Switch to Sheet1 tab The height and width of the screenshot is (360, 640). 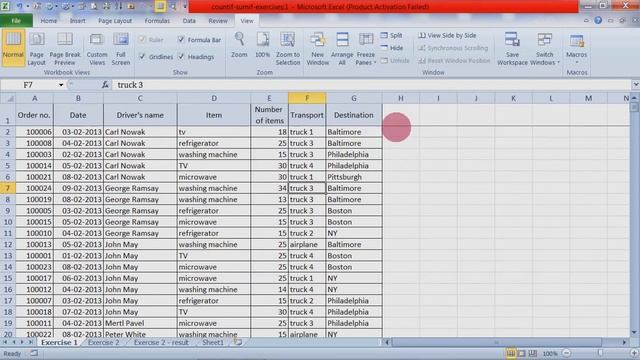213,342
